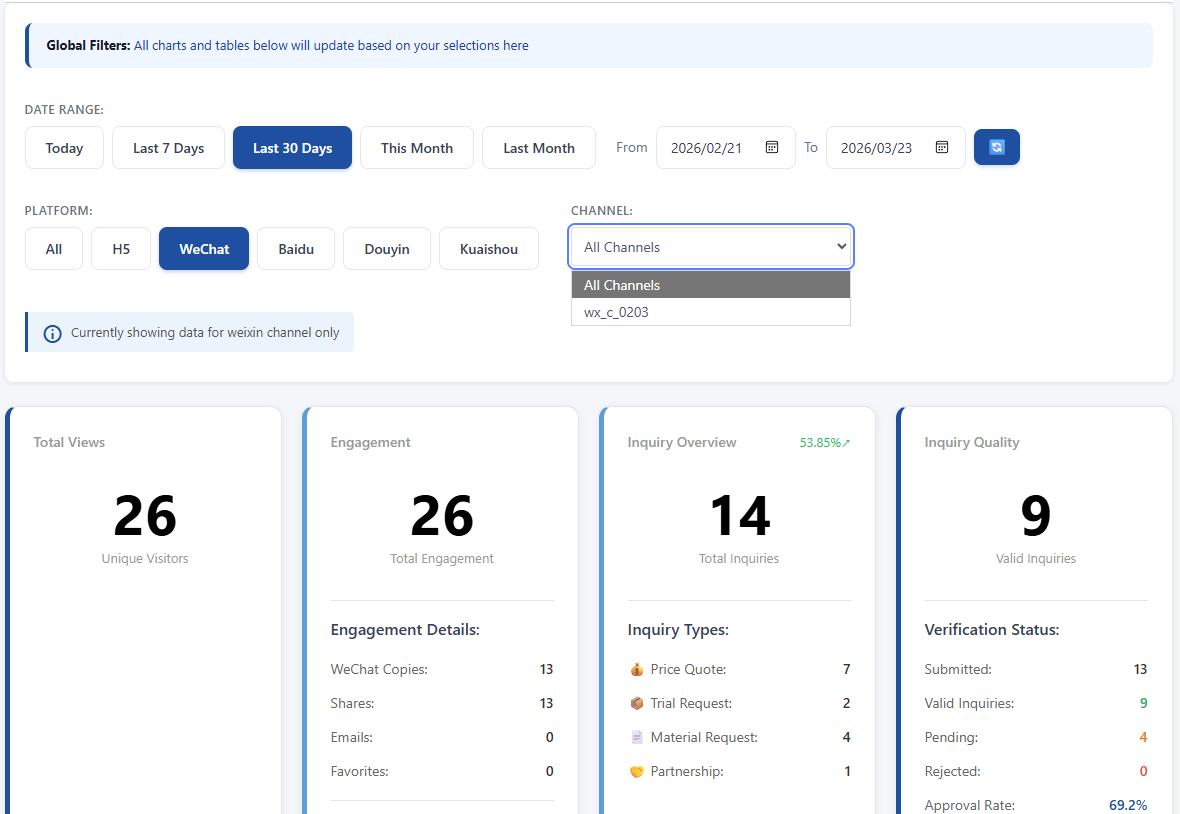The image size is (1180, 814).
Task: Select the H5 platform filter
Action: [x=121, y=249]
